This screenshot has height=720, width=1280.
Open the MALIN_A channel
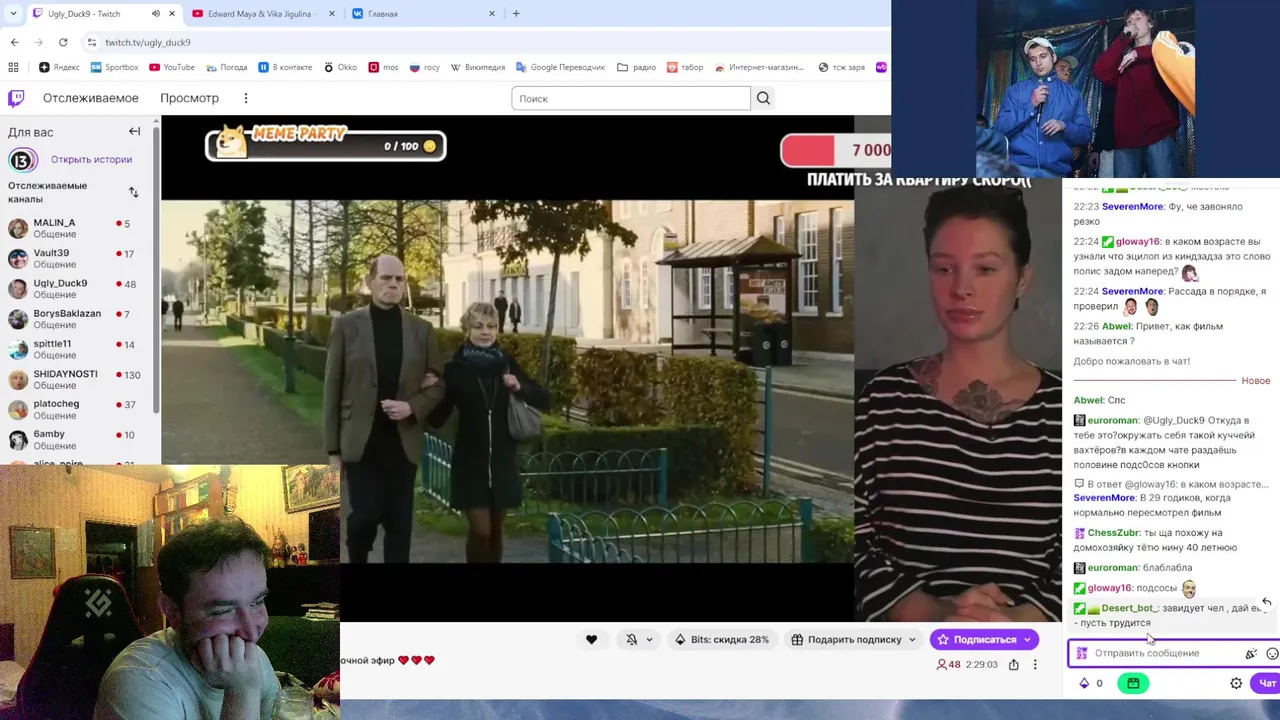click(x=77, y=229)
